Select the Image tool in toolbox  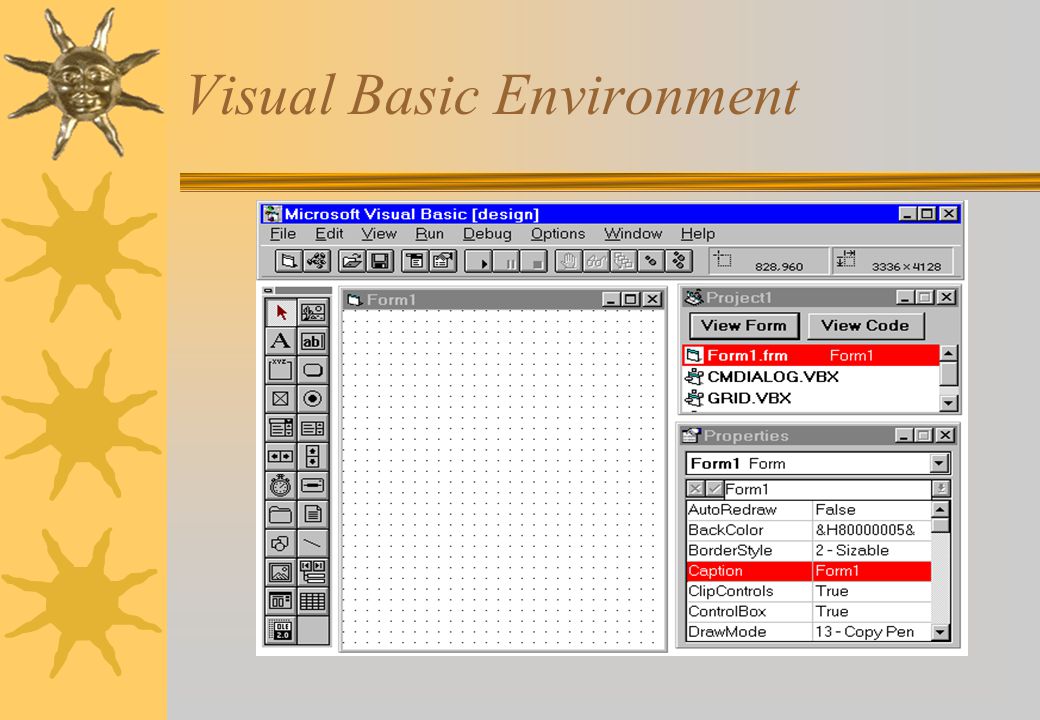[281, 571]
